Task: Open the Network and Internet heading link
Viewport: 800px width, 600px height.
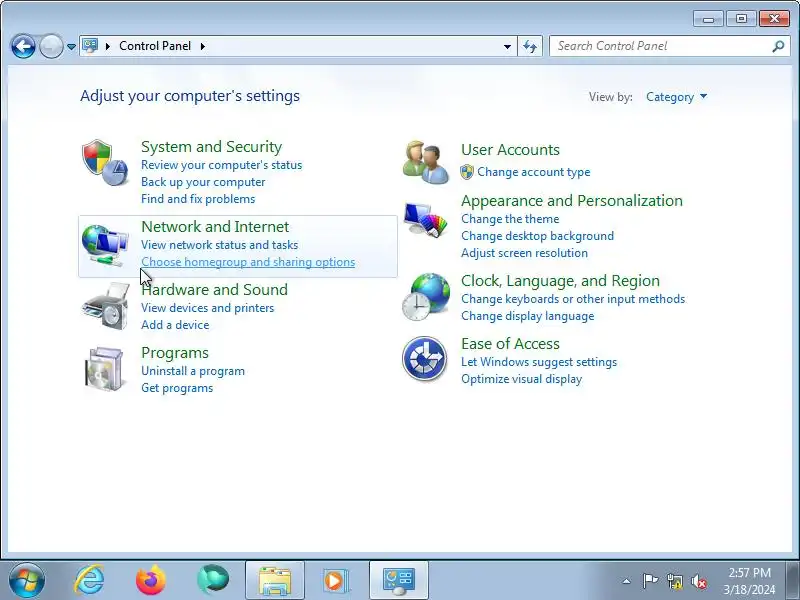Action: 215,227
